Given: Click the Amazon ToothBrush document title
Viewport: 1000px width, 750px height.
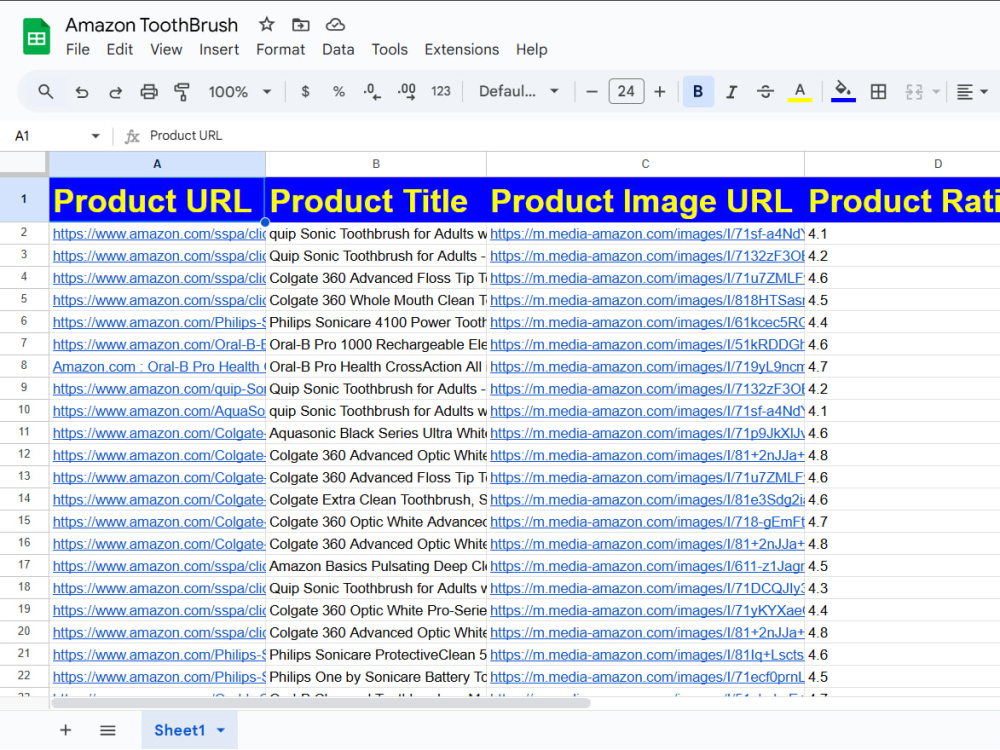Looking at the screenshot, I should (x=152, y=25).
